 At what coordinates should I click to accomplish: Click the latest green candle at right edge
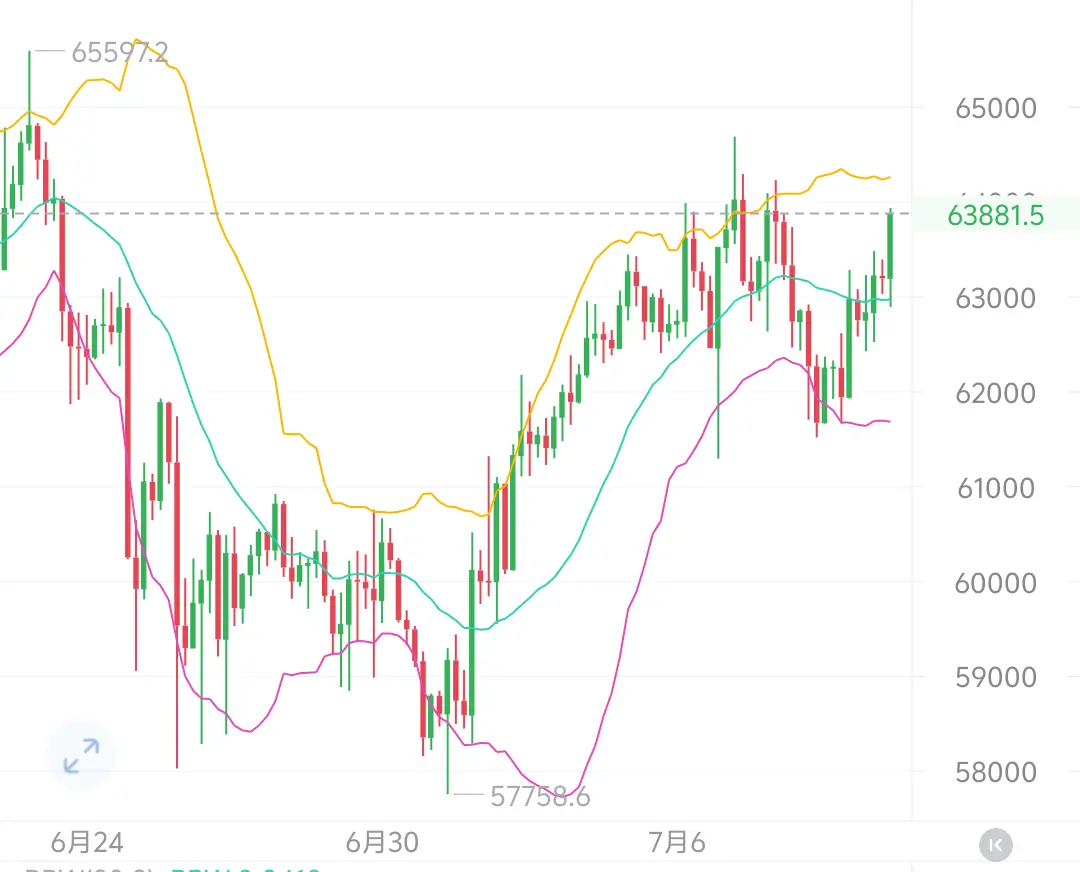pyautogui.click(x=891, y=246)
